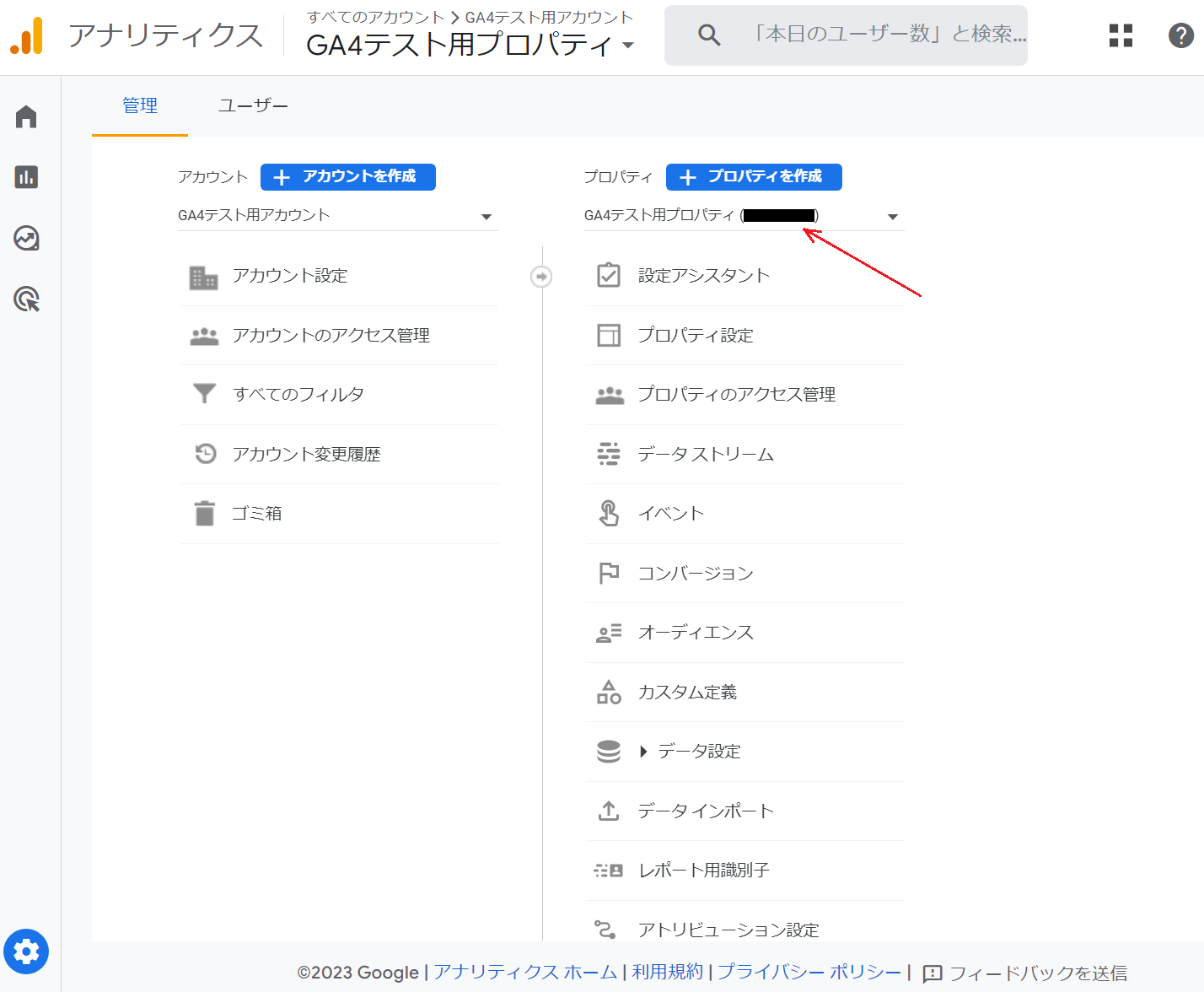
Task: Click the オーディエンス person-list icon
Action: click(609, 633)
